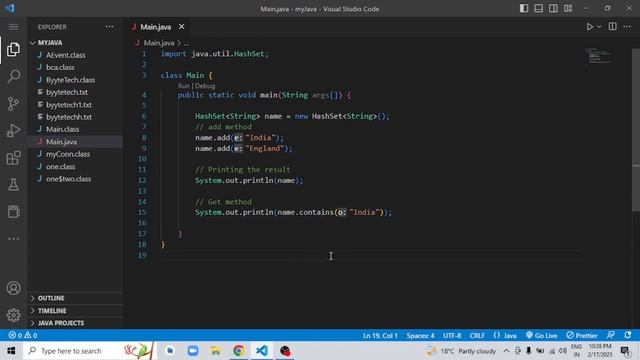Open the Manage settings gear
This screenshot has width=640, height=360.
pos(13,315)
